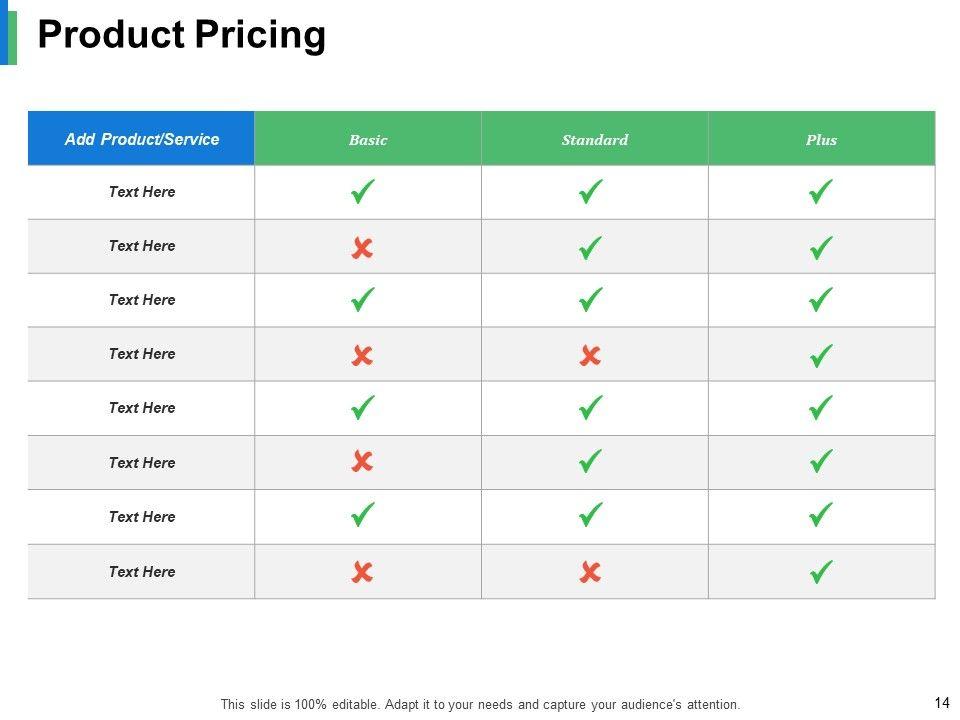Click the first Text Here row label

point(142,192)
